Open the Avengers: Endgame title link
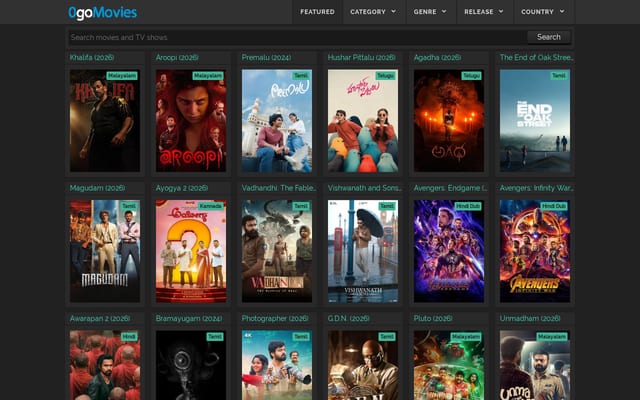The height and width of the screenshot is (400, 640). click(450, 188)
